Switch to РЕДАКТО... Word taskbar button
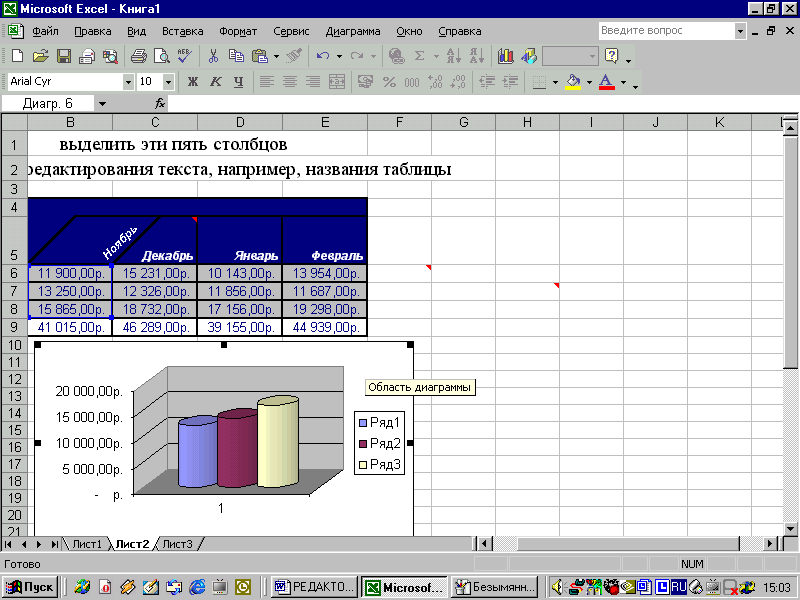Viewport: 800px width, 600px height. click(315, 587)
